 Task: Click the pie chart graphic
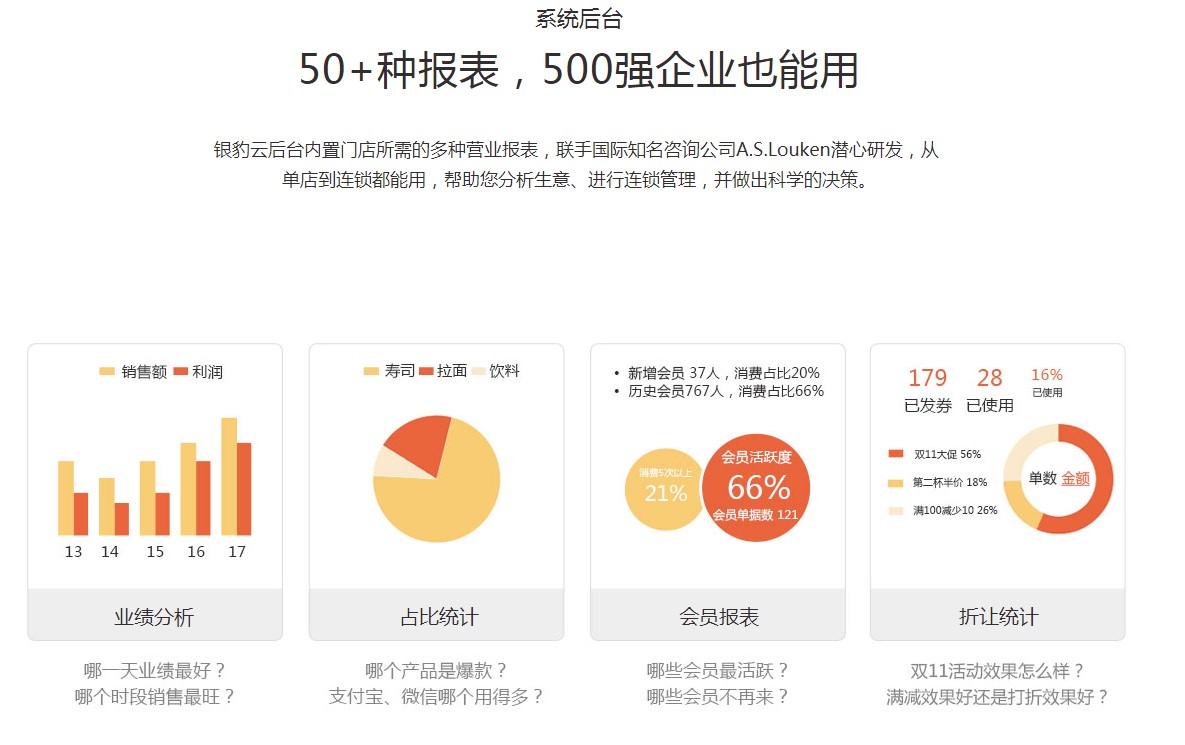[x=436, y=480]
